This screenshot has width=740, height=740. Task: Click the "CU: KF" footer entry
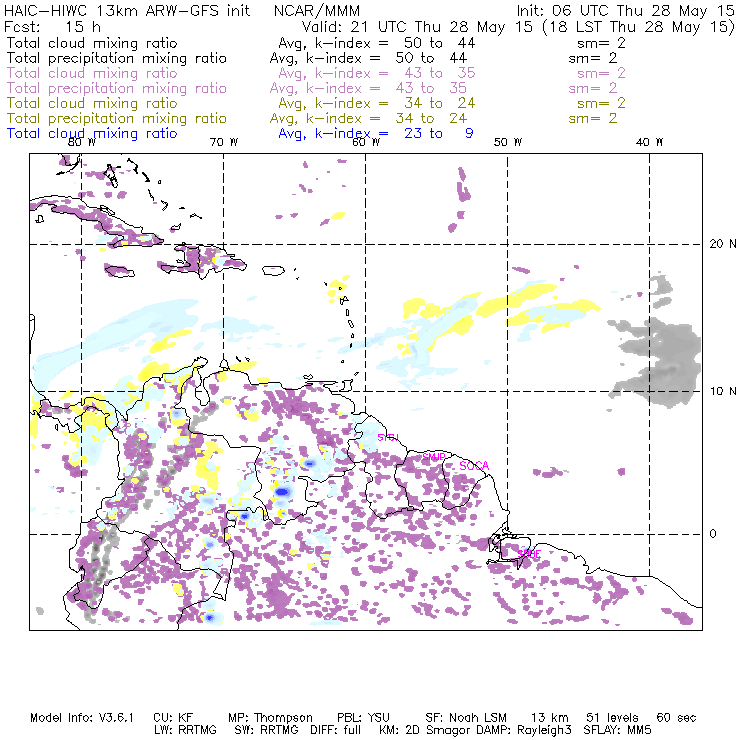tap(173, 718)
